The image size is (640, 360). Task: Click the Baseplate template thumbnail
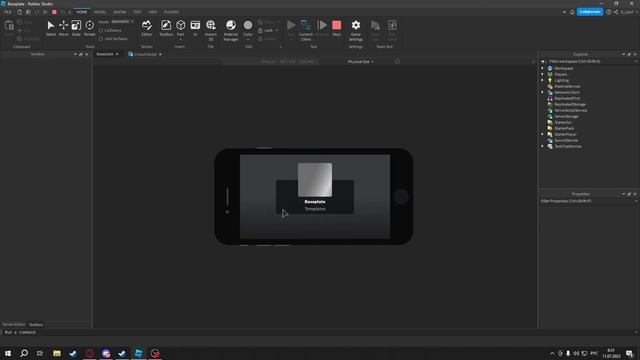point(315,180)
